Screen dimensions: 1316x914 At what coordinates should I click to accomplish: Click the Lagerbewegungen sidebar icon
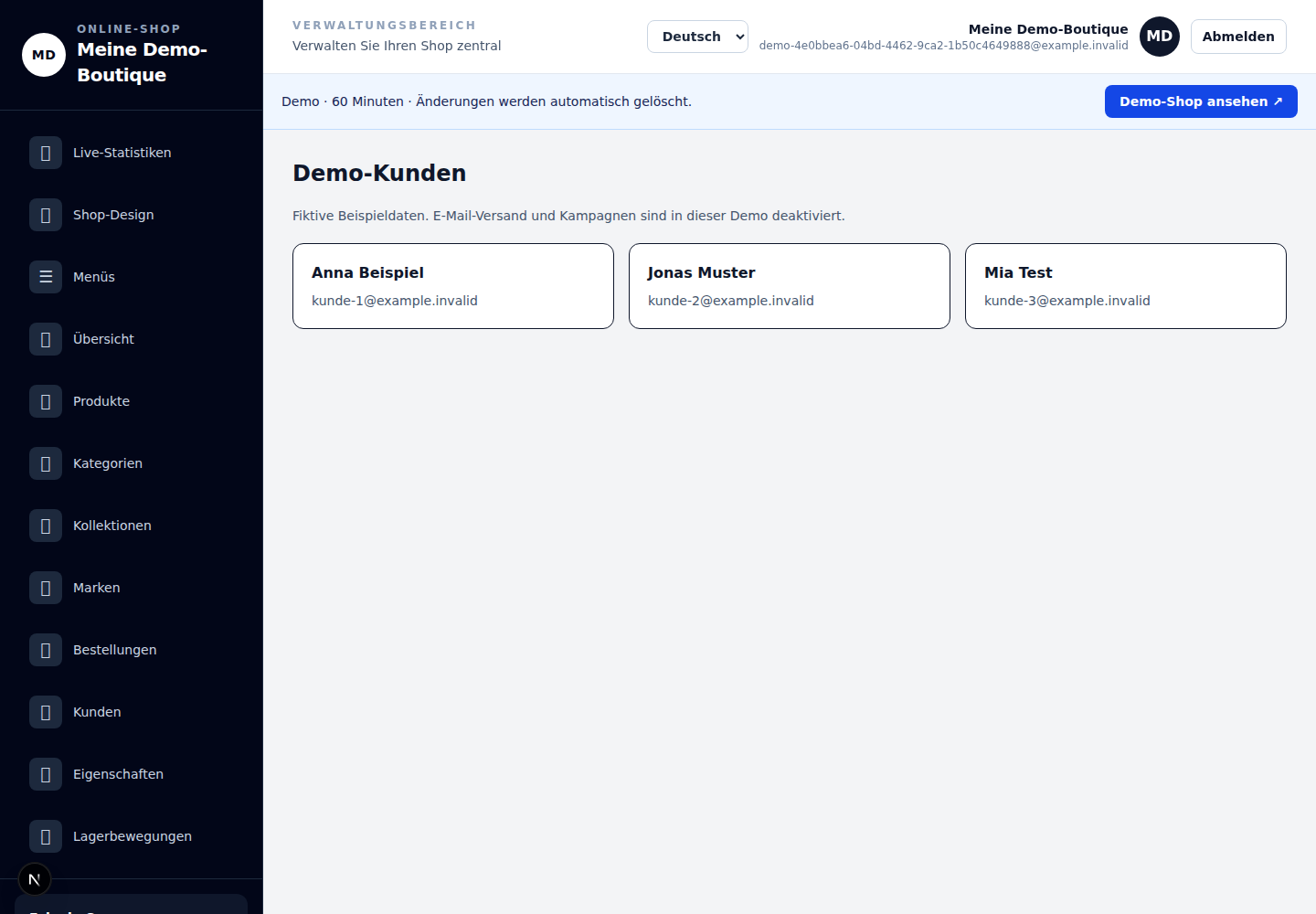[46, 836]
